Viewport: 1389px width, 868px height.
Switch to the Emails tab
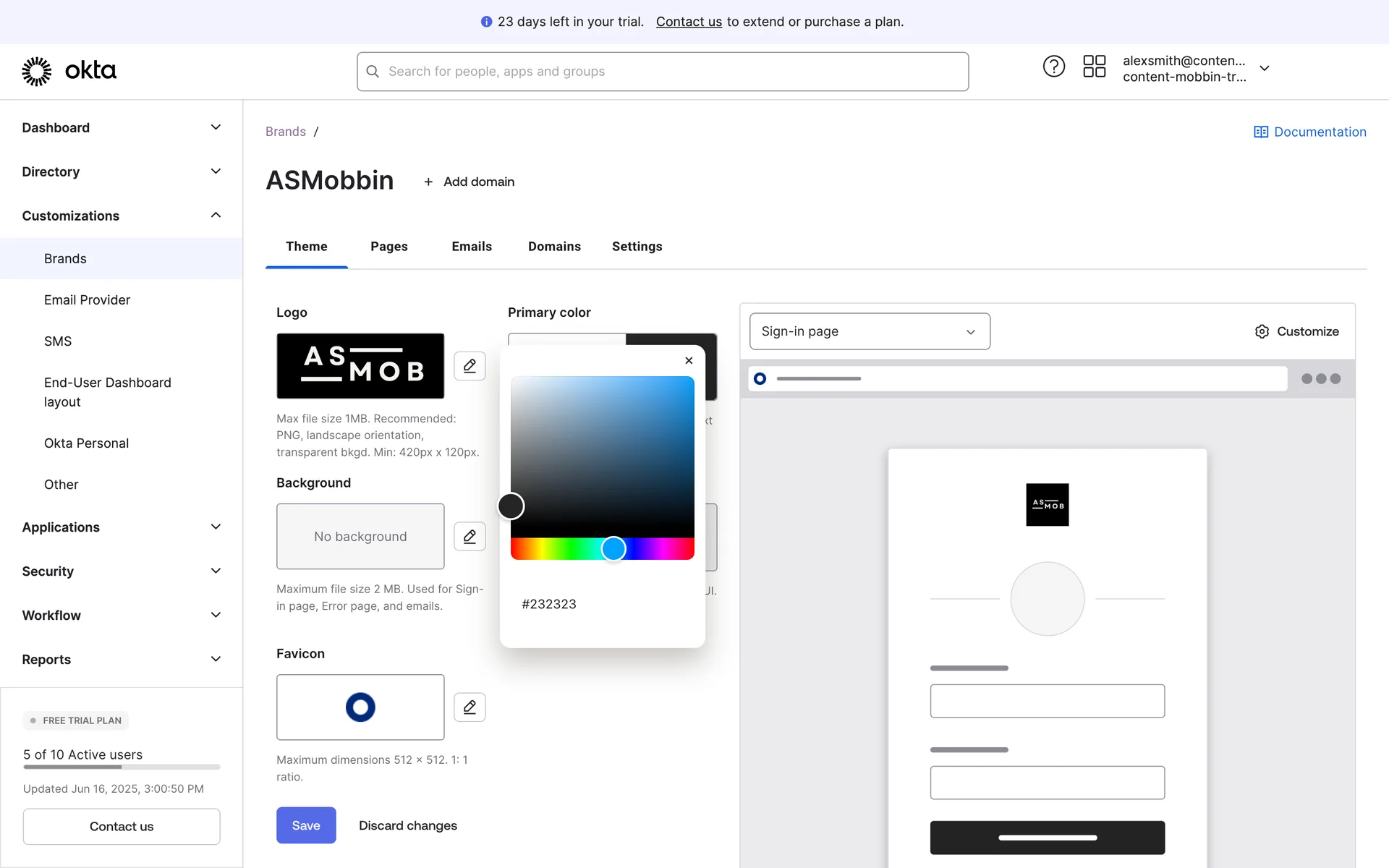tap(471, 247)
